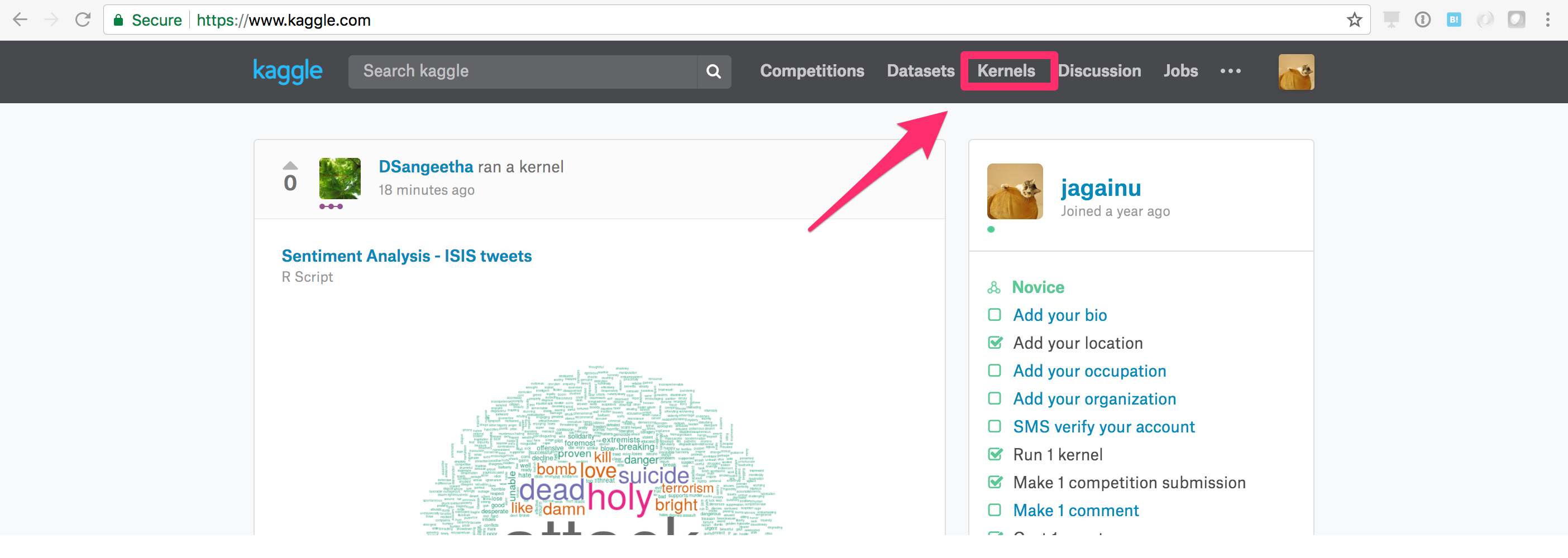Open profile avatar in navigation bar

(1296, 72)
